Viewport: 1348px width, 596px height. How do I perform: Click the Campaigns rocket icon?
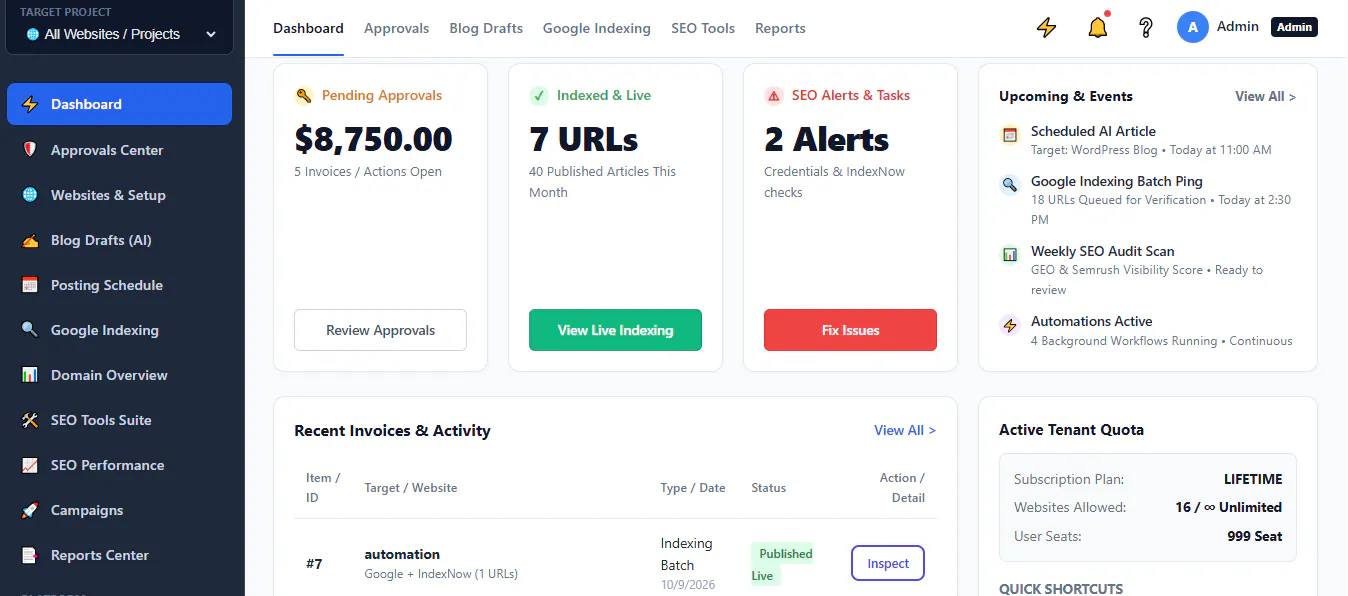click(x=30, y=510)
